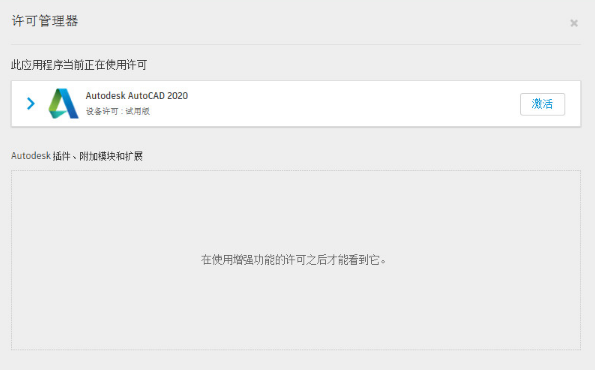
Task: Click the Autodesk AutoCAD logo icon
Action: coord(63,103)
